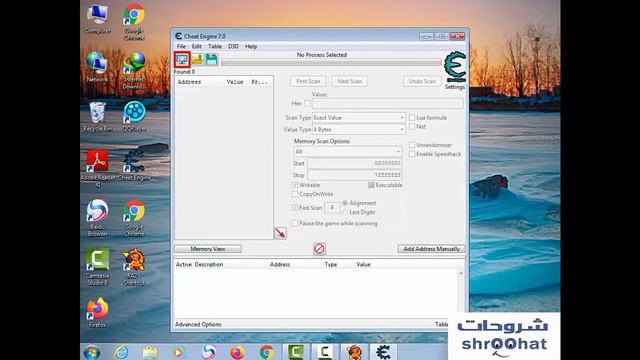The image size is (640, 360).
Task: Click the Description column header
Action: (209, 264)
